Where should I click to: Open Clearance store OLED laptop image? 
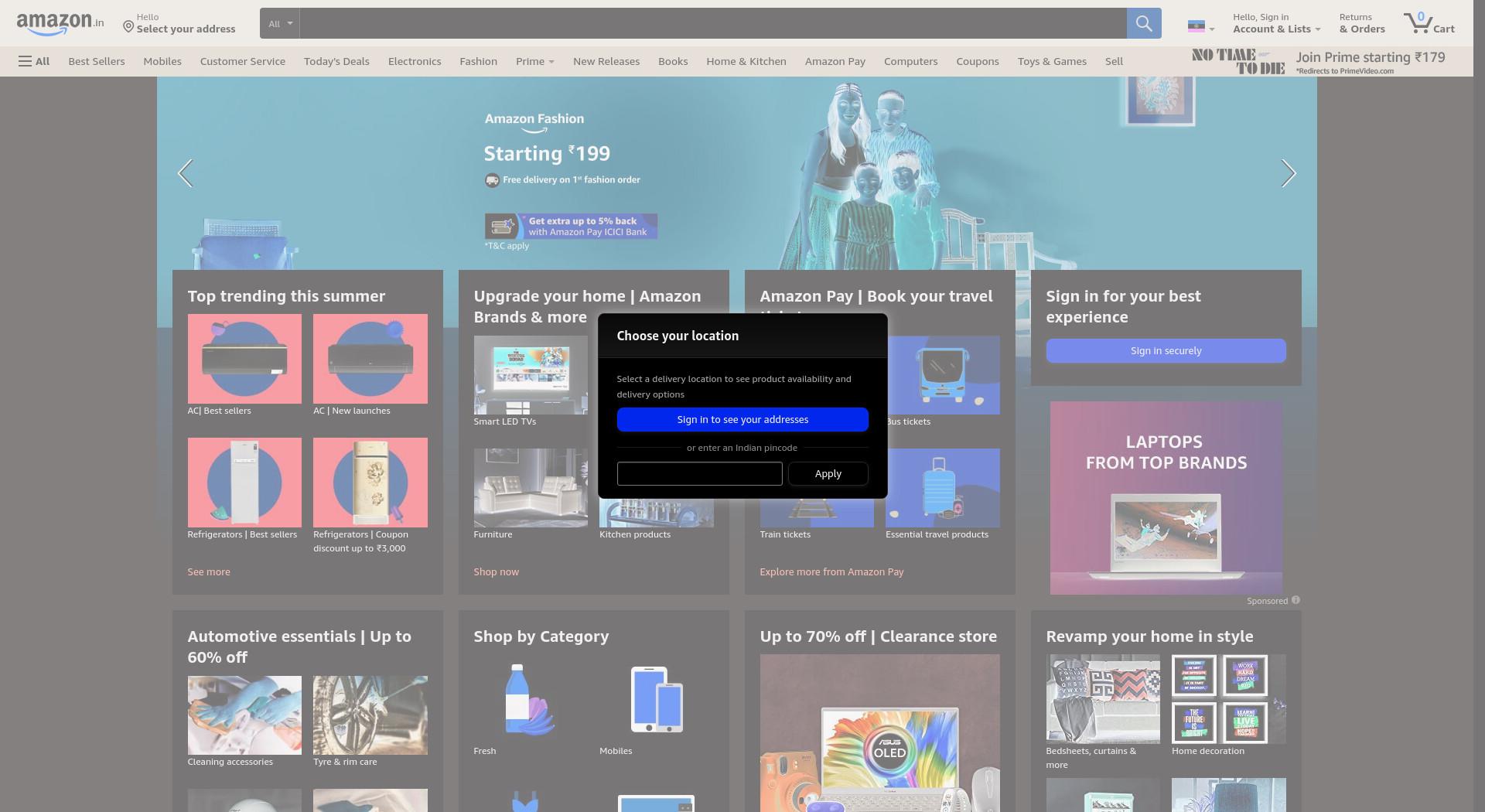(879, 733)
